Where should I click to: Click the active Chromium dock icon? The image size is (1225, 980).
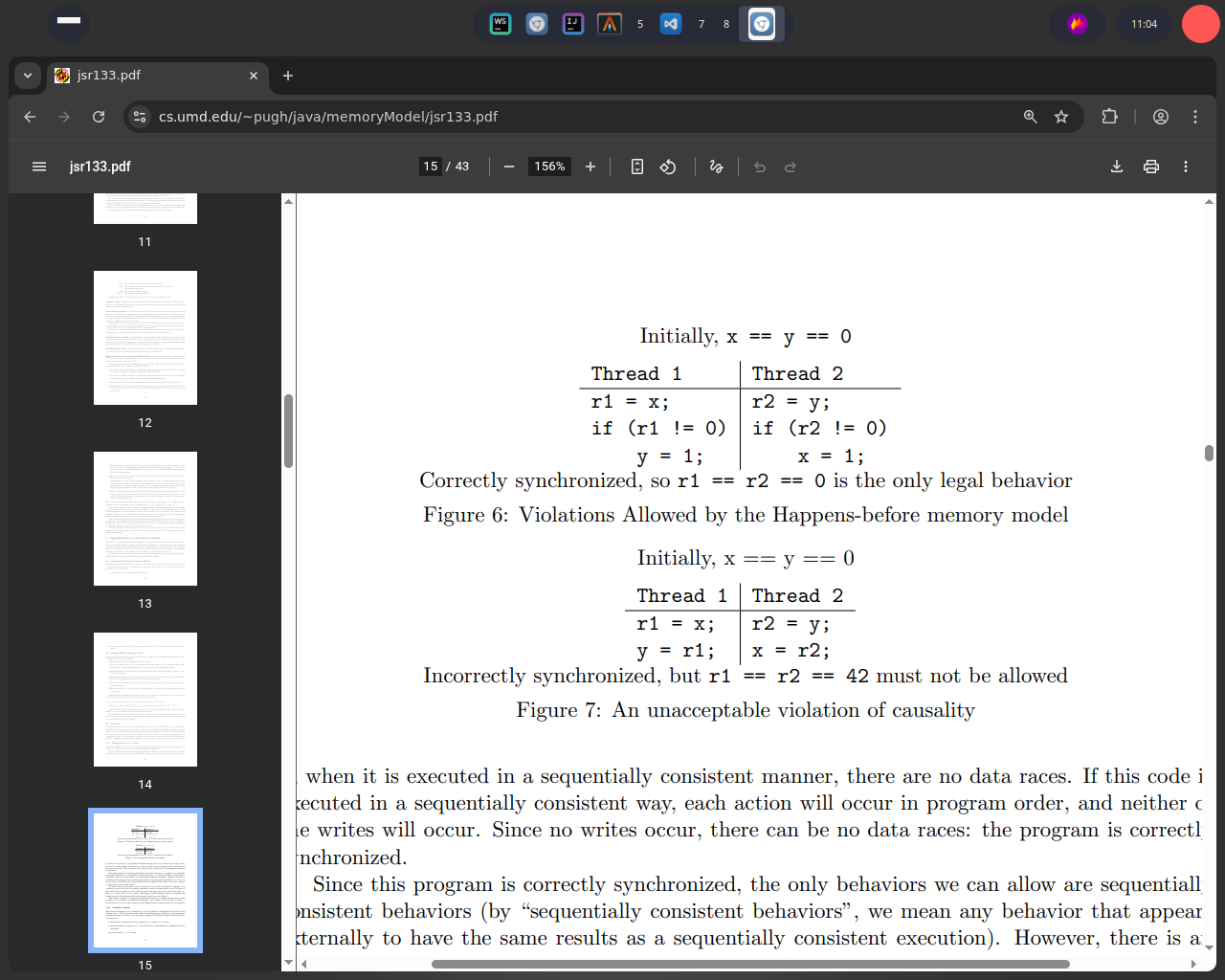pos(762,24)
